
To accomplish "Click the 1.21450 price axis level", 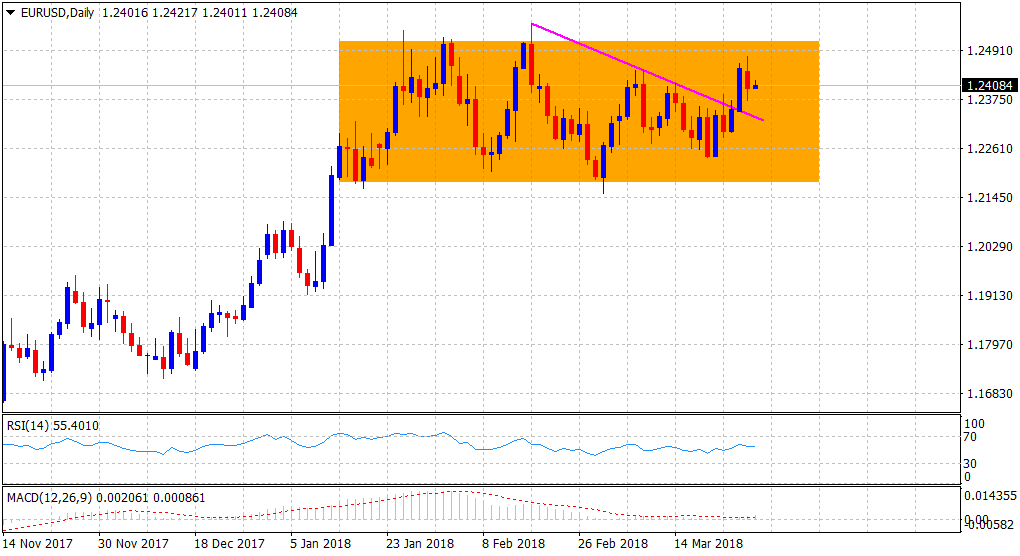I will (989, 198).
